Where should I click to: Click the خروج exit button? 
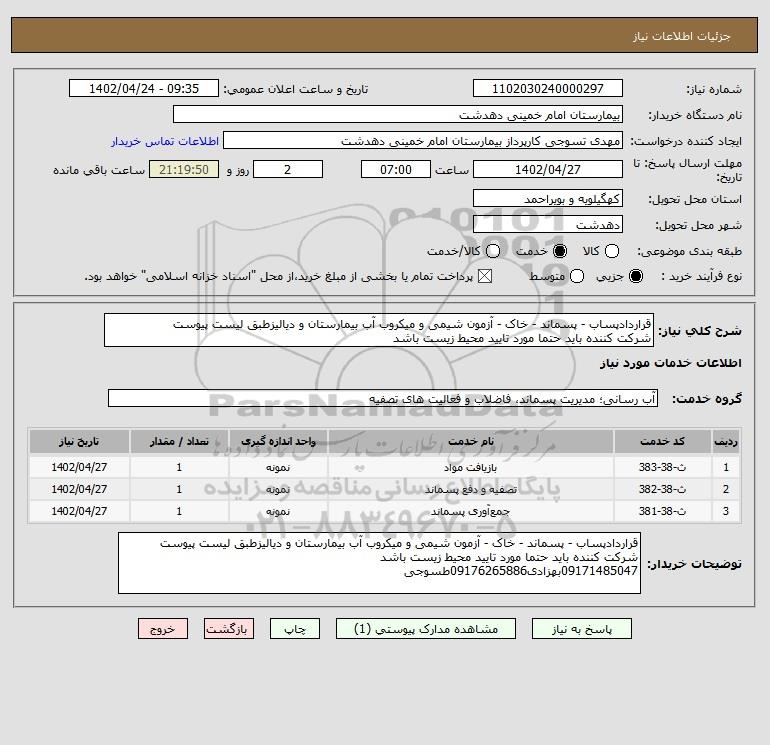pos(163,629)
